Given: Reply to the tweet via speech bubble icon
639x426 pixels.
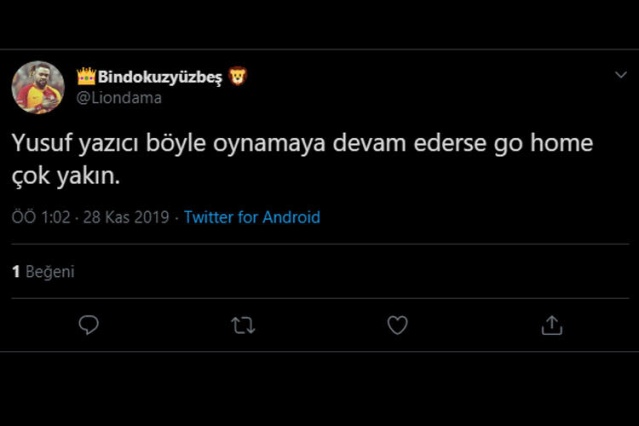Looking at the screenshot, I should click(88, 325).
